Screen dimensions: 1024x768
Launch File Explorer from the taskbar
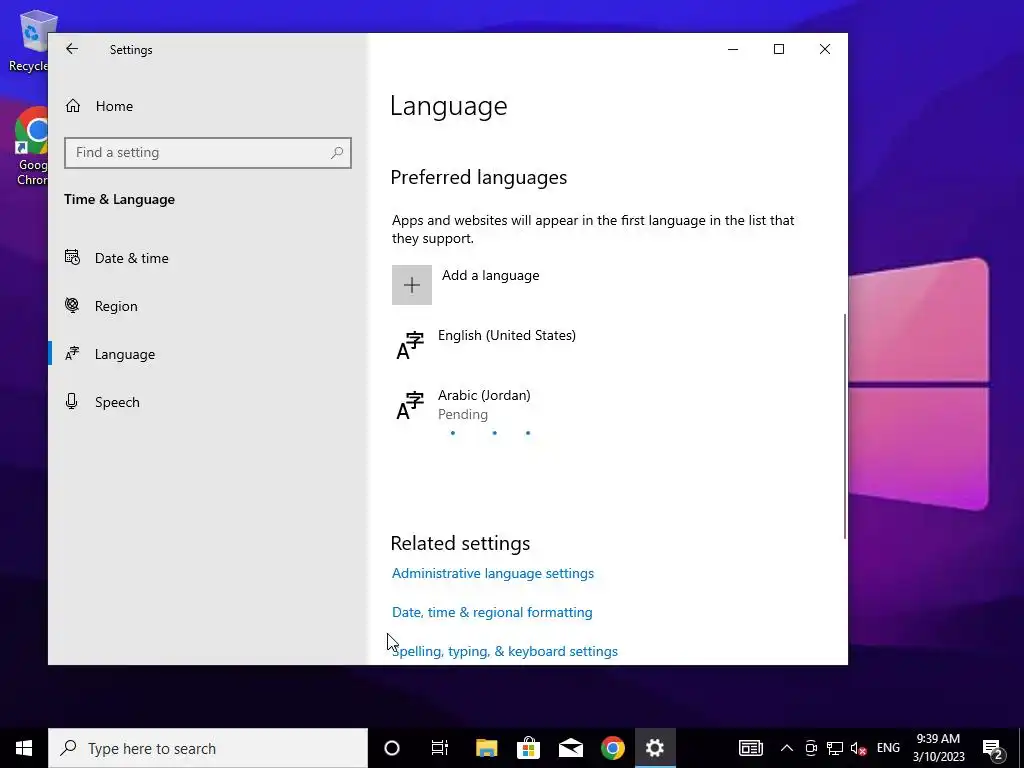(487, 748)
